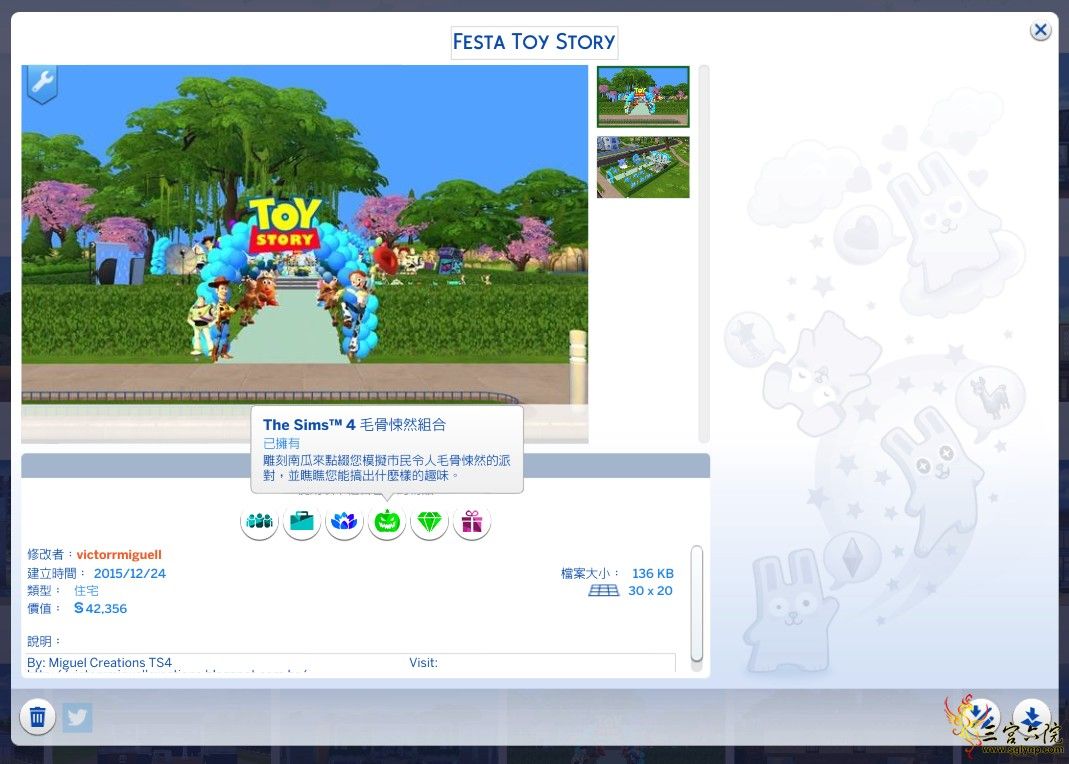Save lot to library with download button
1069x764 pixels.
[1032, 717]
